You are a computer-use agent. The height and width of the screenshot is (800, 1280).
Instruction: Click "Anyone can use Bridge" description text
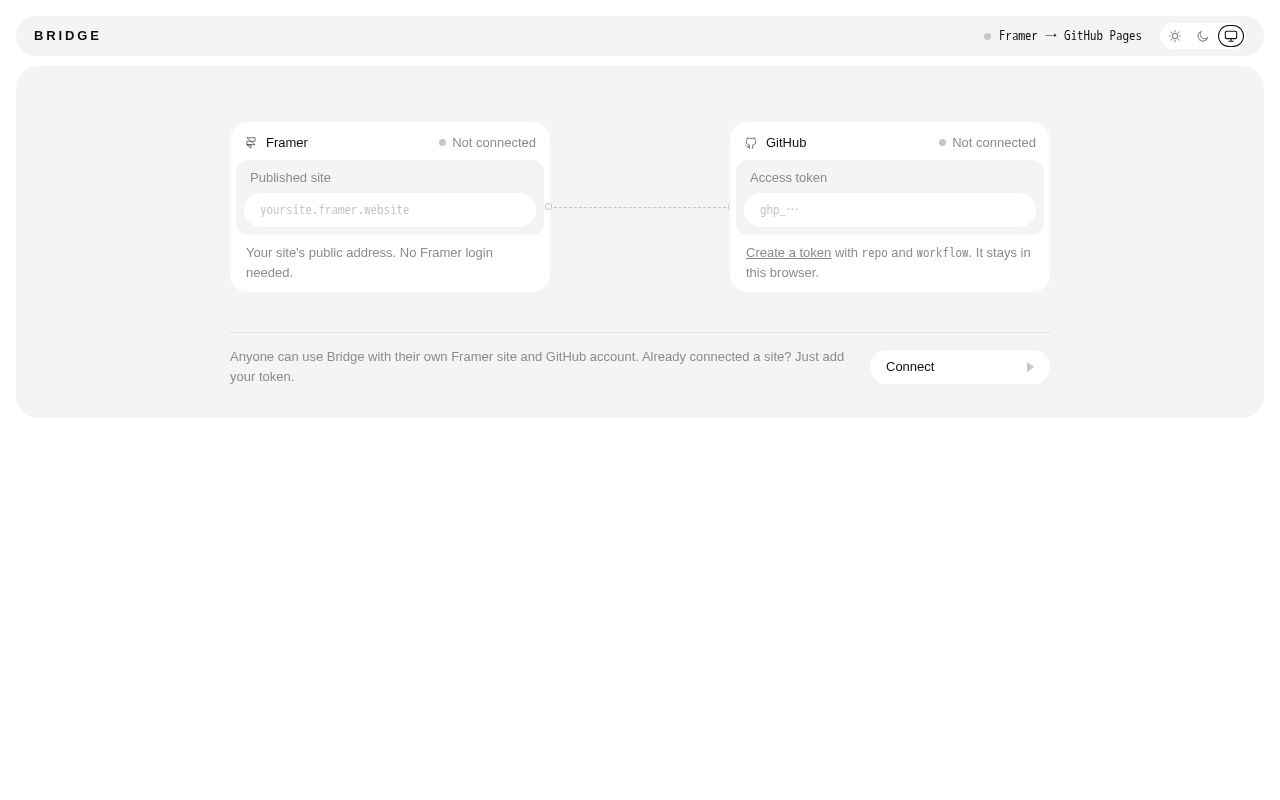[537, 367]
